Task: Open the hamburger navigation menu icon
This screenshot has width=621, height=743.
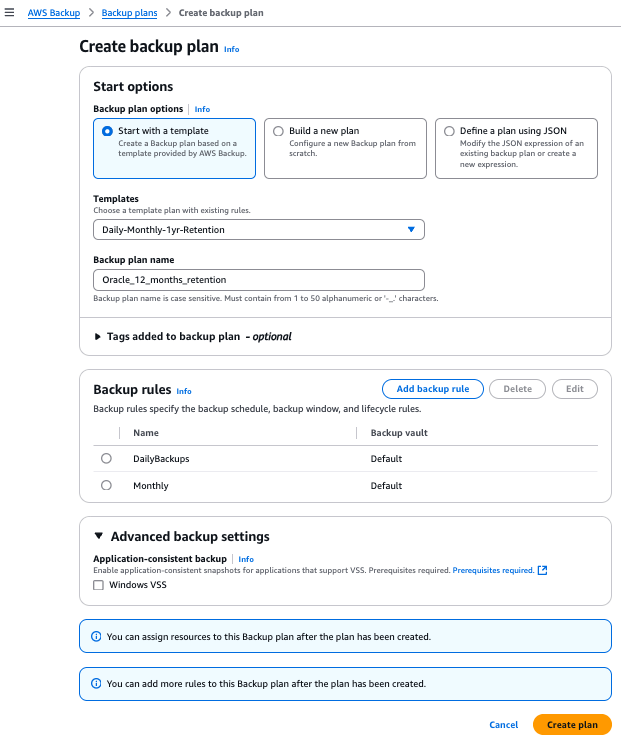Action: [10, 12]
